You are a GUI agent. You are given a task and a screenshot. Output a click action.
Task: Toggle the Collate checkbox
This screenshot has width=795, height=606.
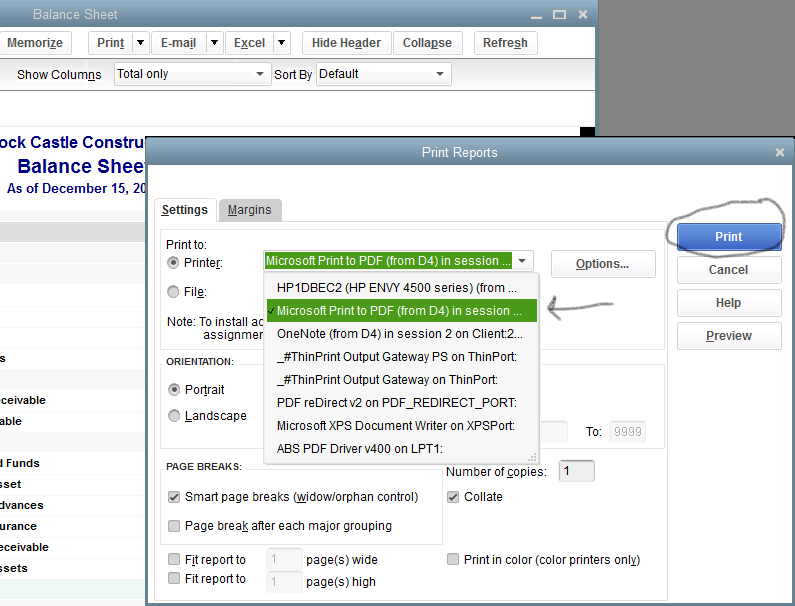pos(453,497)
